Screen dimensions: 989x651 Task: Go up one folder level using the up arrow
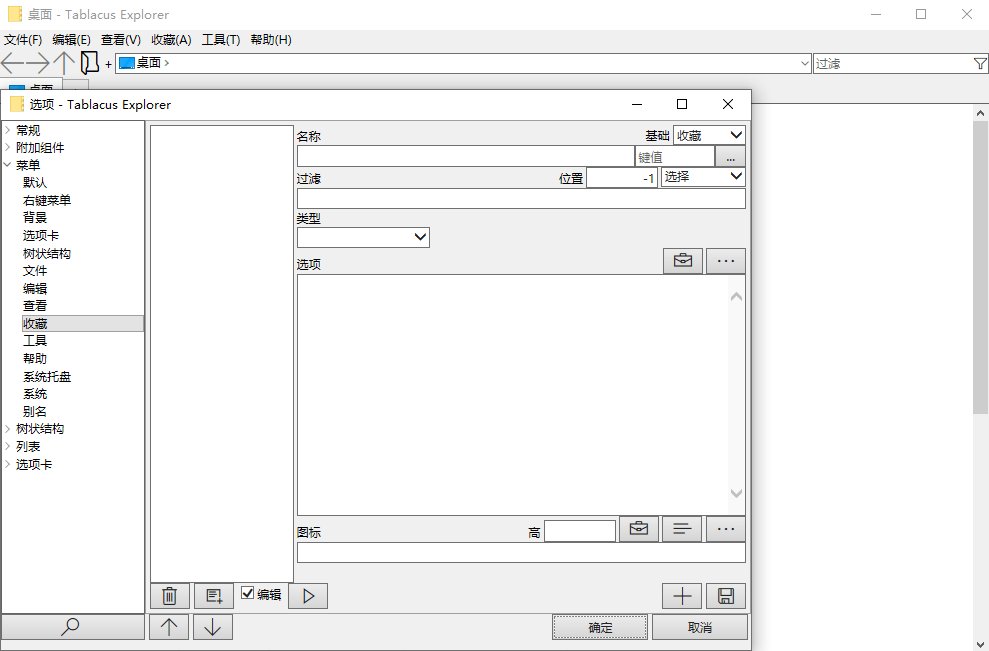coord(64,63)
